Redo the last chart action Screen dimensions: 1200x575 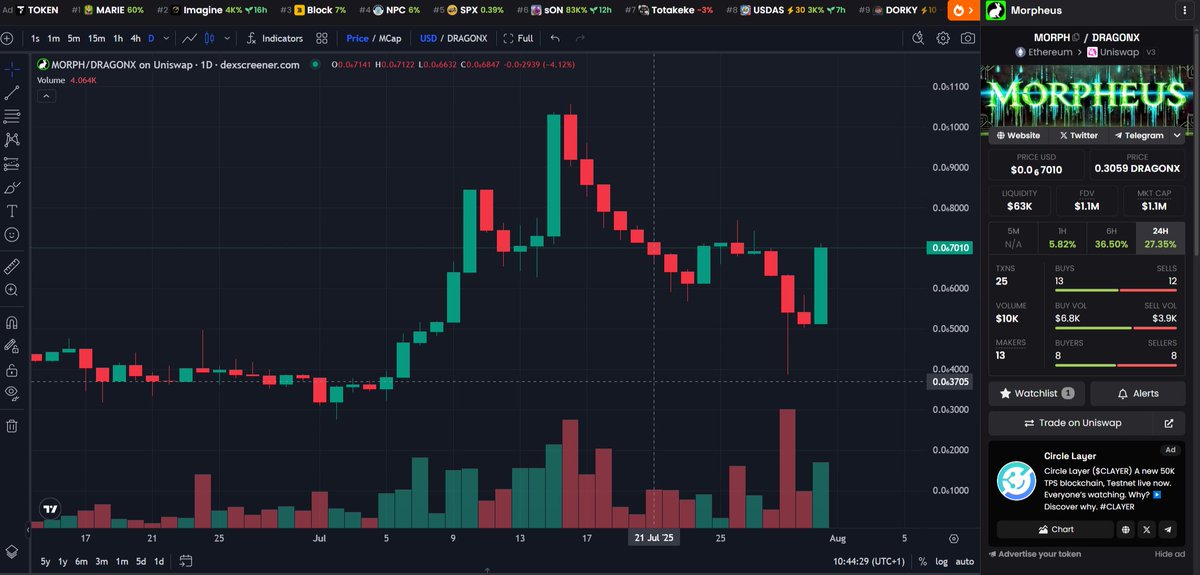pyautogui.click(x=582, y=38)
